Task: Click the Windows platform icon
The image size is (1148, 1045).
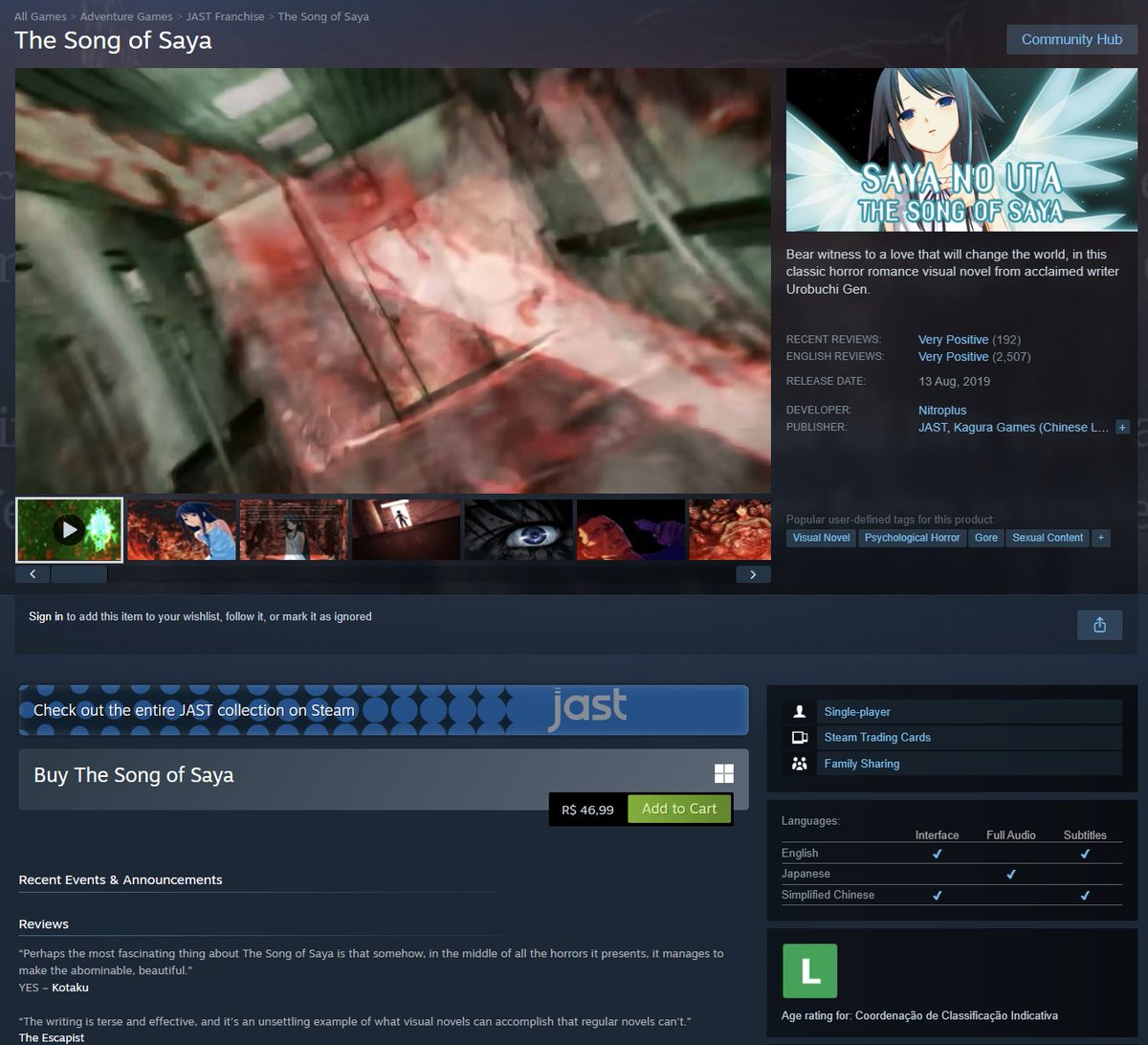Action: click(x=723, y=774)
